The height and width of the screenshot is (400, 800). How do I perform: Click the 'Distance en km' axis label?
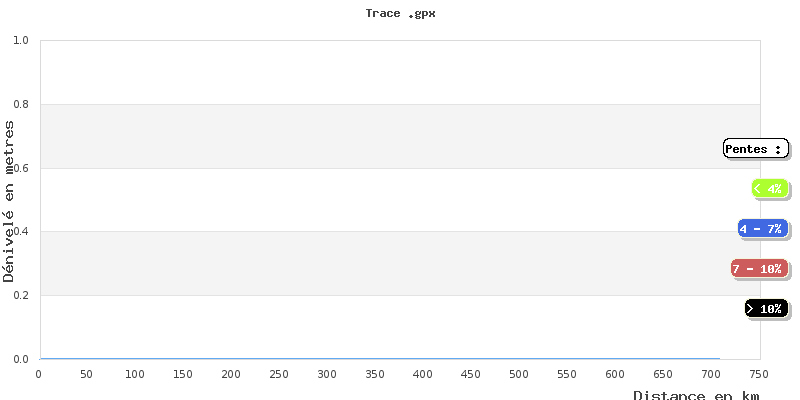(696, 395)
